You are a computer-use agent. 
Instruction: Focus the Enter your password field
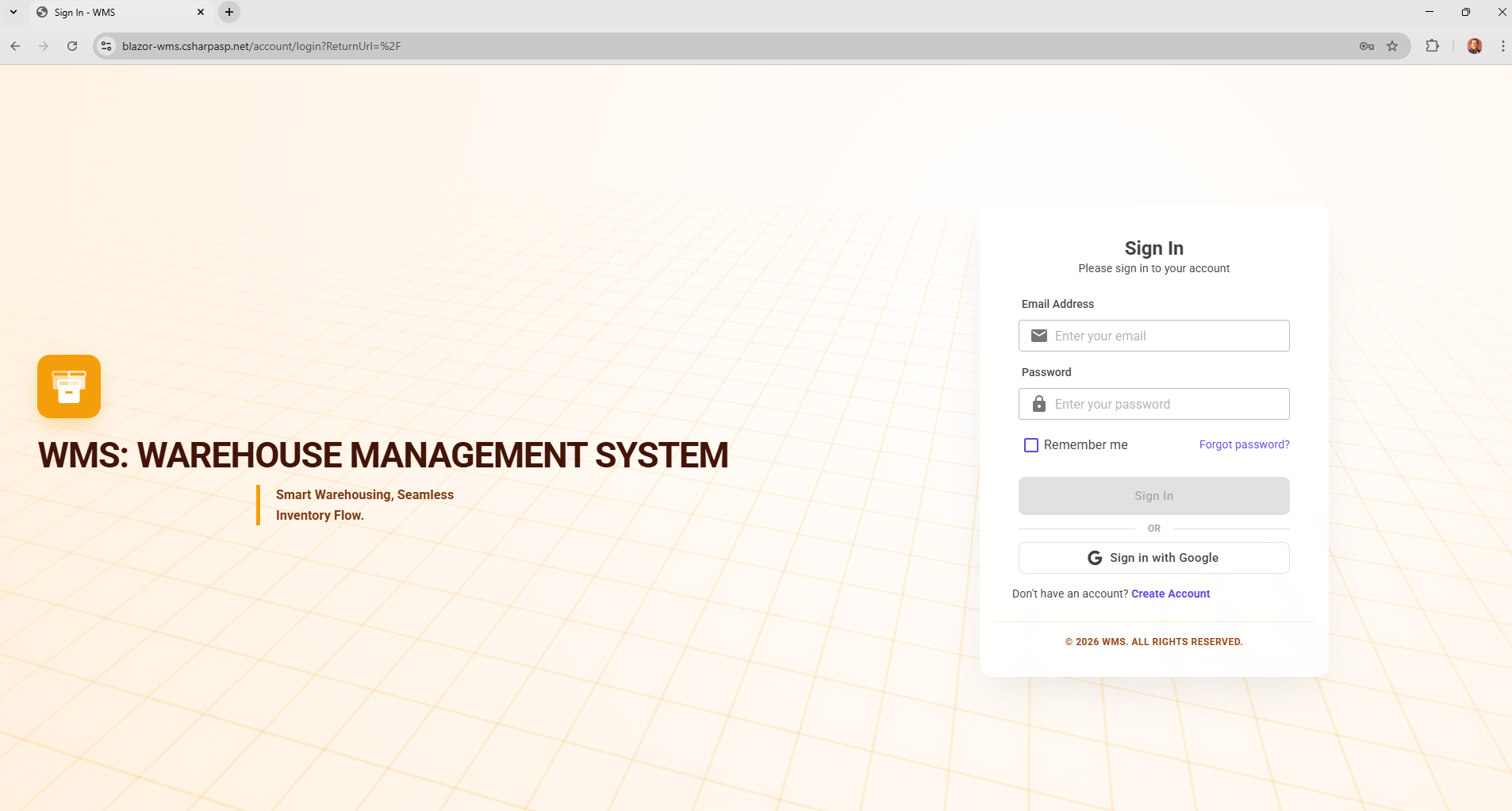tap(1166, 404)
